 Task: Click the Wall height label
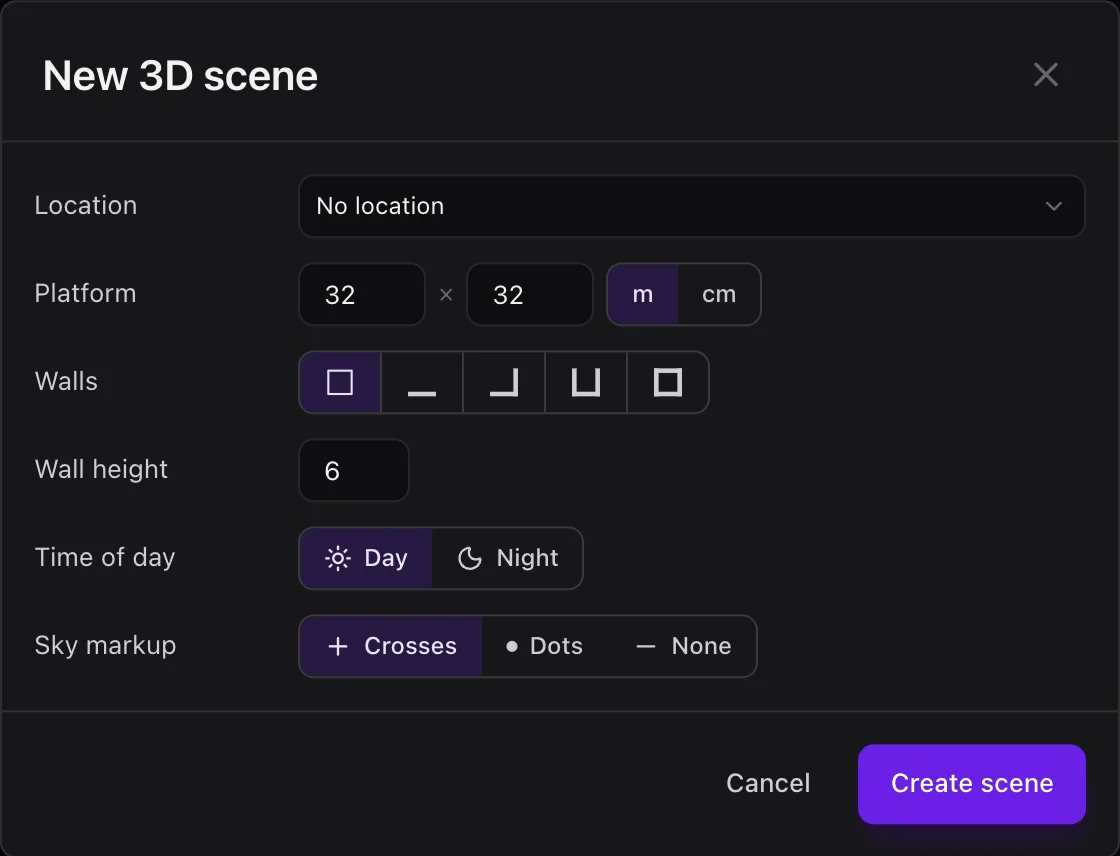click(101, 469)
